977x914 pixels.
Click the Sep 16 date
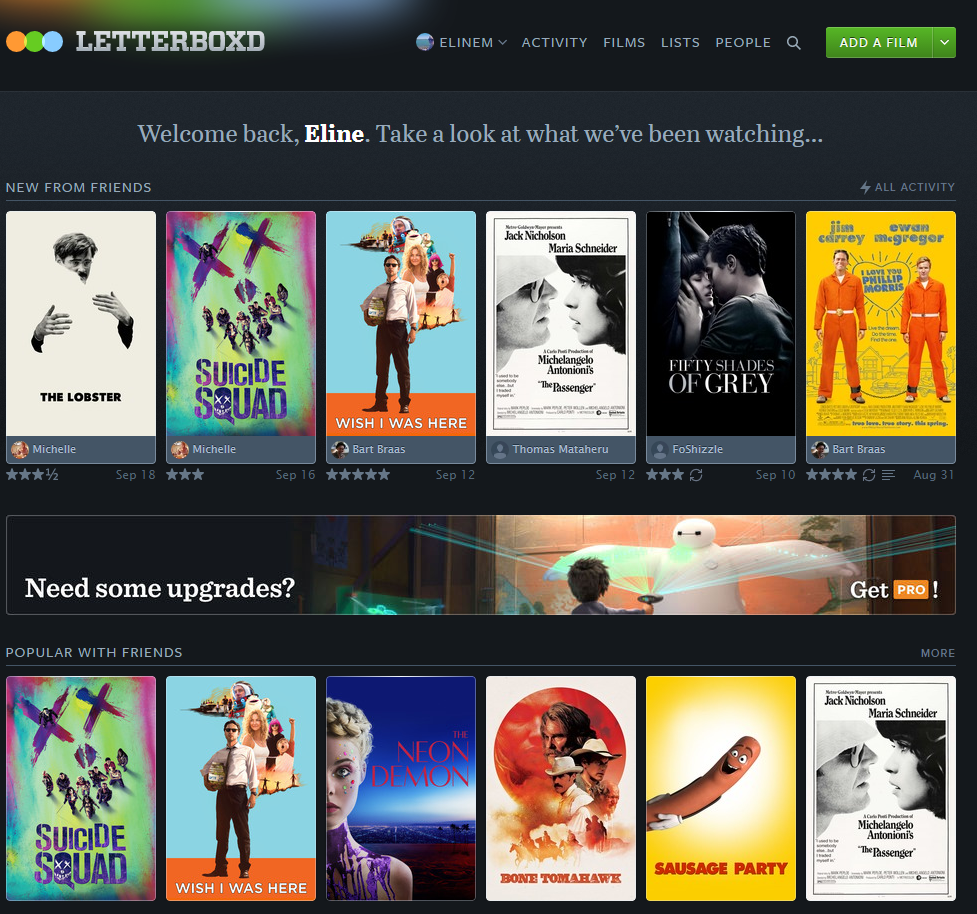click(295, 475)
